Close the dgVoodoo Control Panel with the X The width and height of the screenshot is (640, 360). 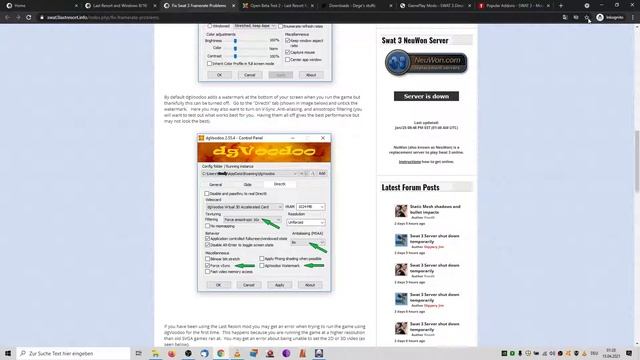[x=323, y=138]
